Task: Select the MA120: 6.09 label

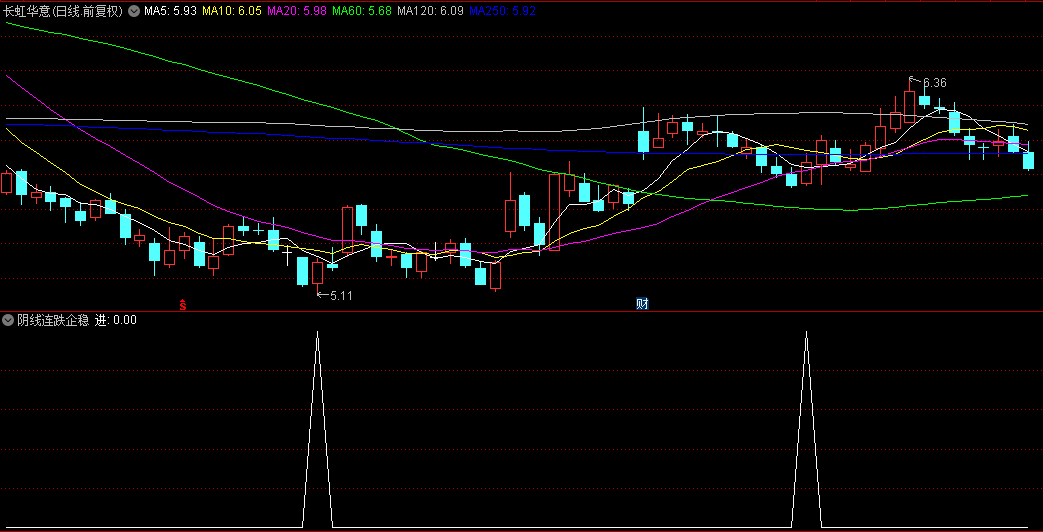Action: pyautogui.click(x=430, y=11)
